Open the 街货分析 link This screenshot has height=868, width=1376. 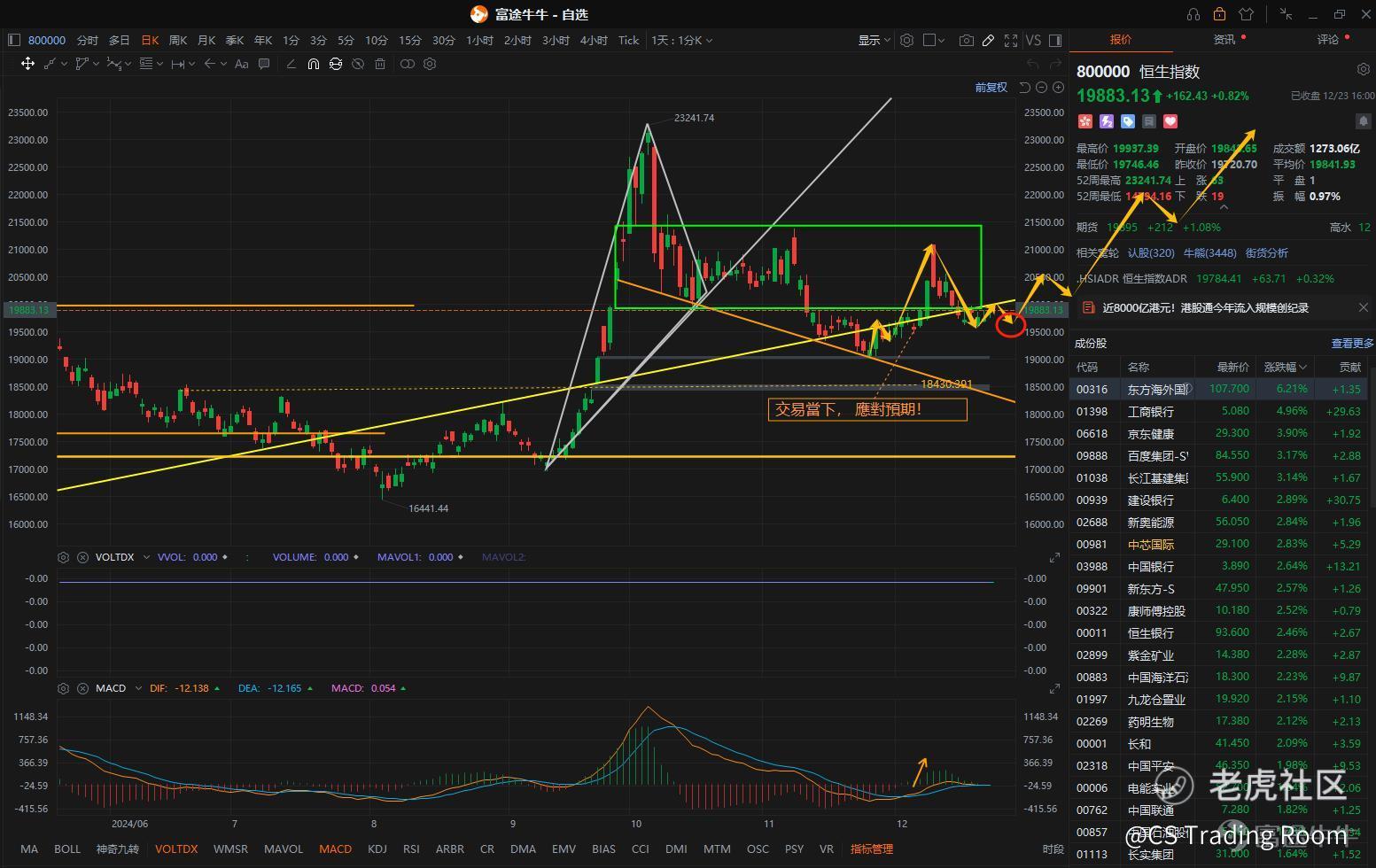click(x=1267, y=253)
